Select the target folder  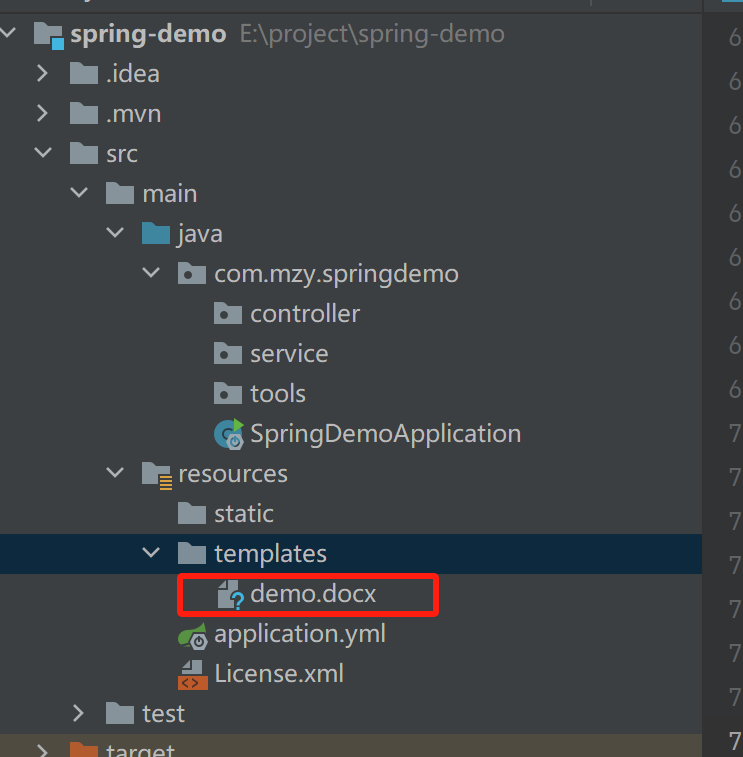(140, 750)
